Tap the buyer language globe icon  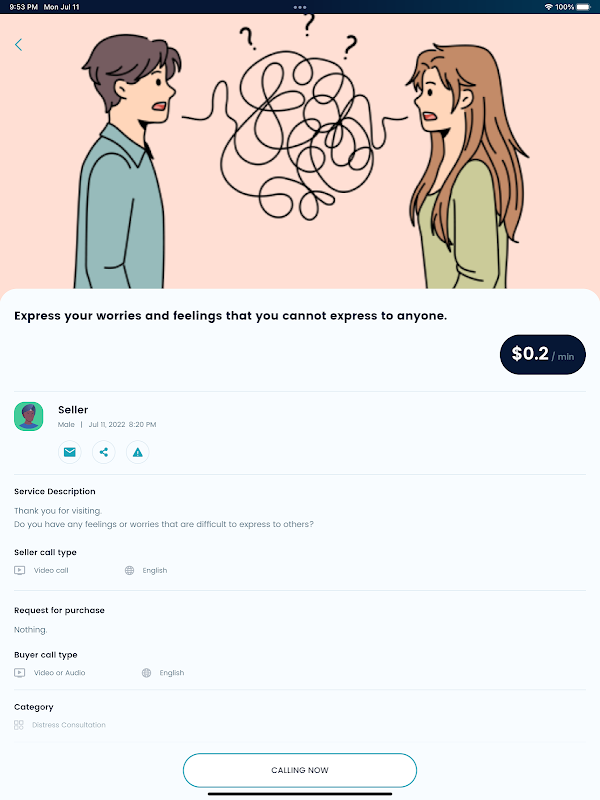pyautogui.click(x=146, y=673)
